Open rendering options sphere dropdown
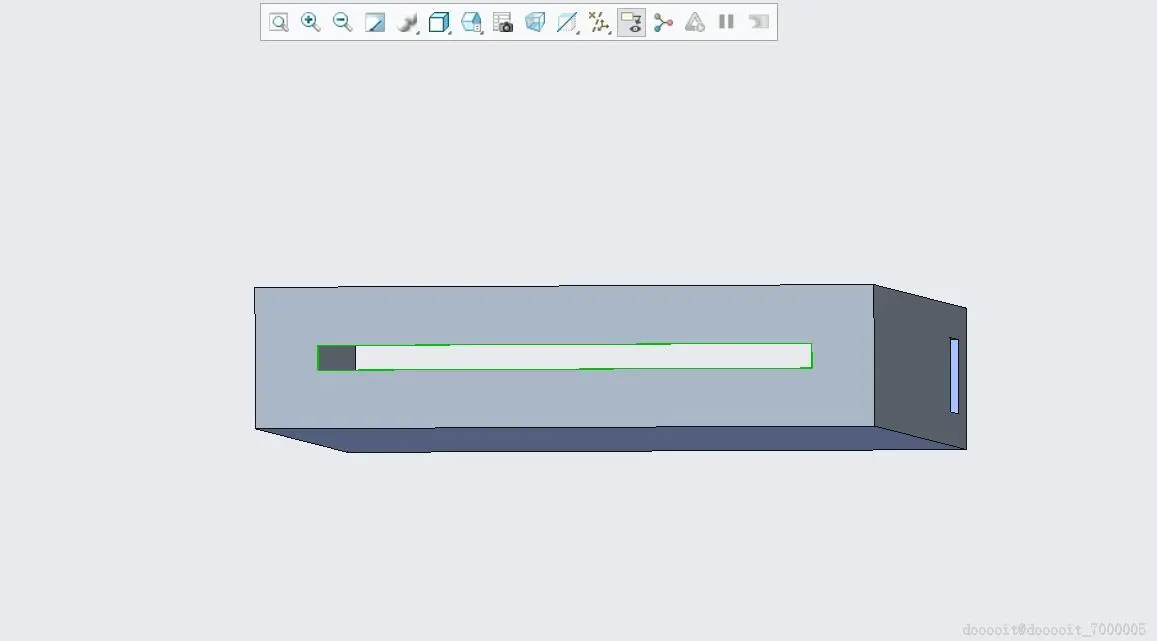 coord(407,22)
